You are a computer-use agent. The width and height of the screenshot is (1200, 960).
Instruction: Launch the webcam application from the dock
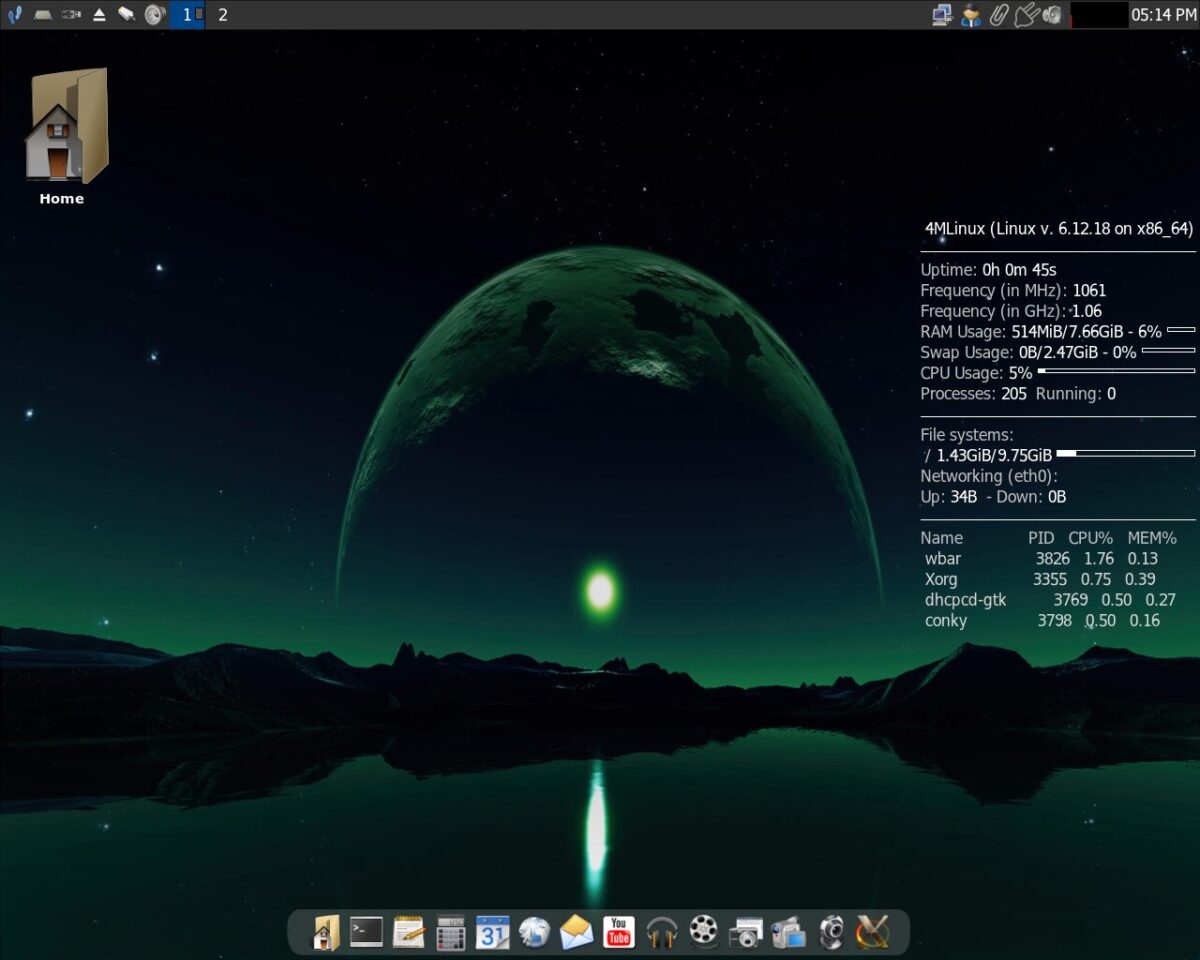[832, 932]
